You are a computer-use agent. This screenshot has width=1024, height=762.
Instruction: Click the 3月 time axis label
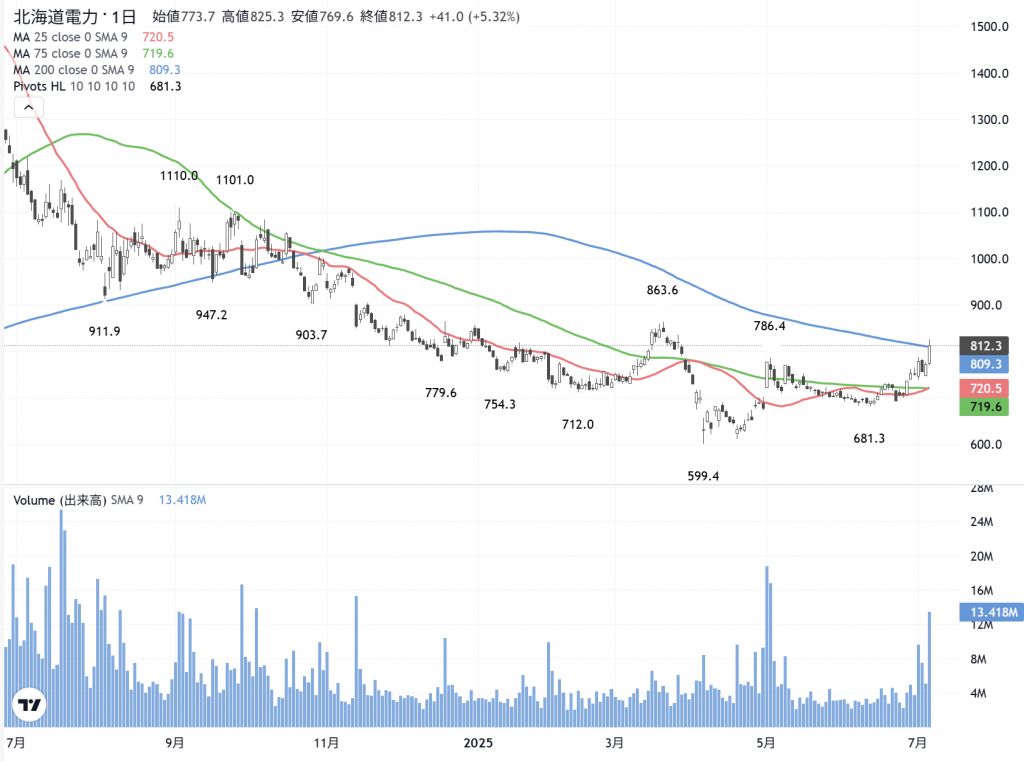coord(614,743)
